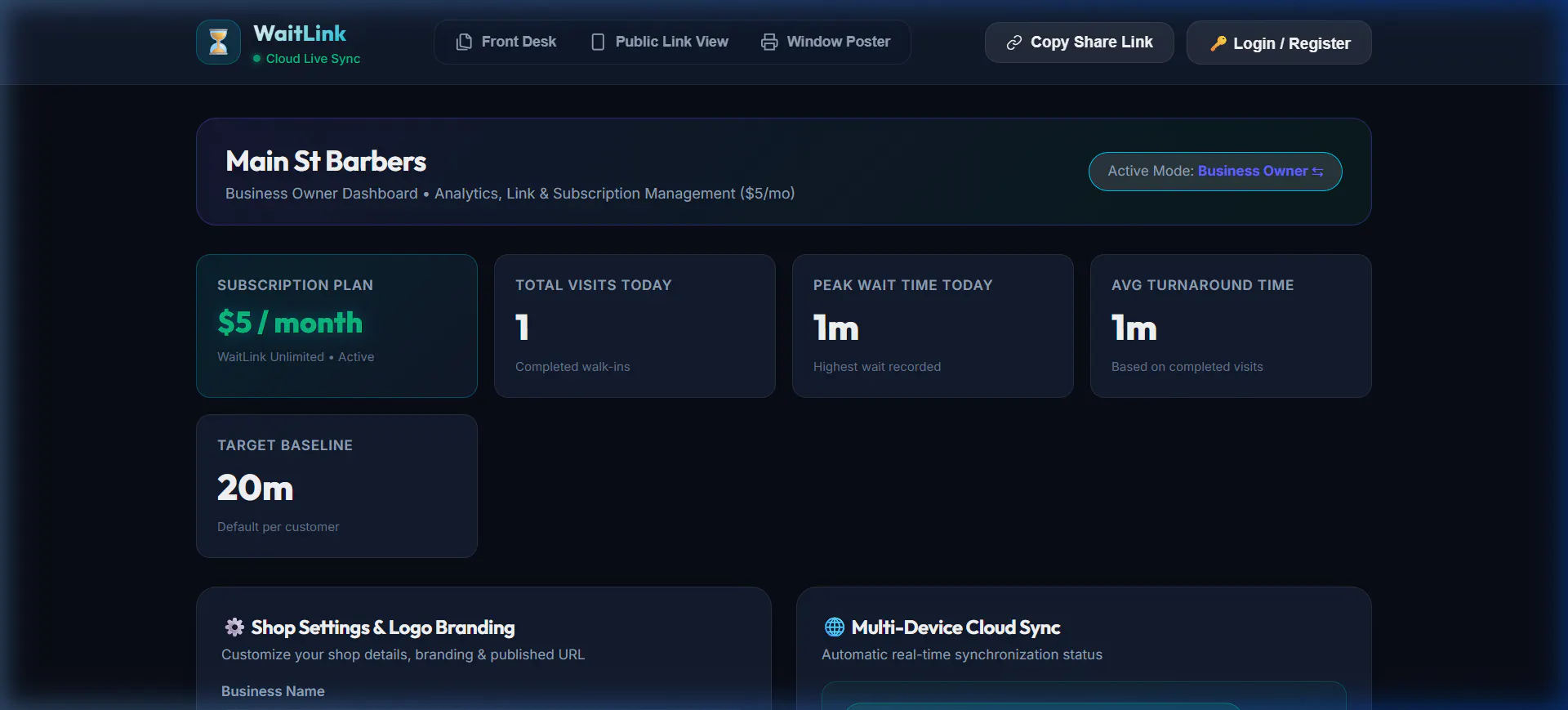Screen dimensions: 1568x710
Task: Click the Total Visits Today card label
Action: coord(594,285)
